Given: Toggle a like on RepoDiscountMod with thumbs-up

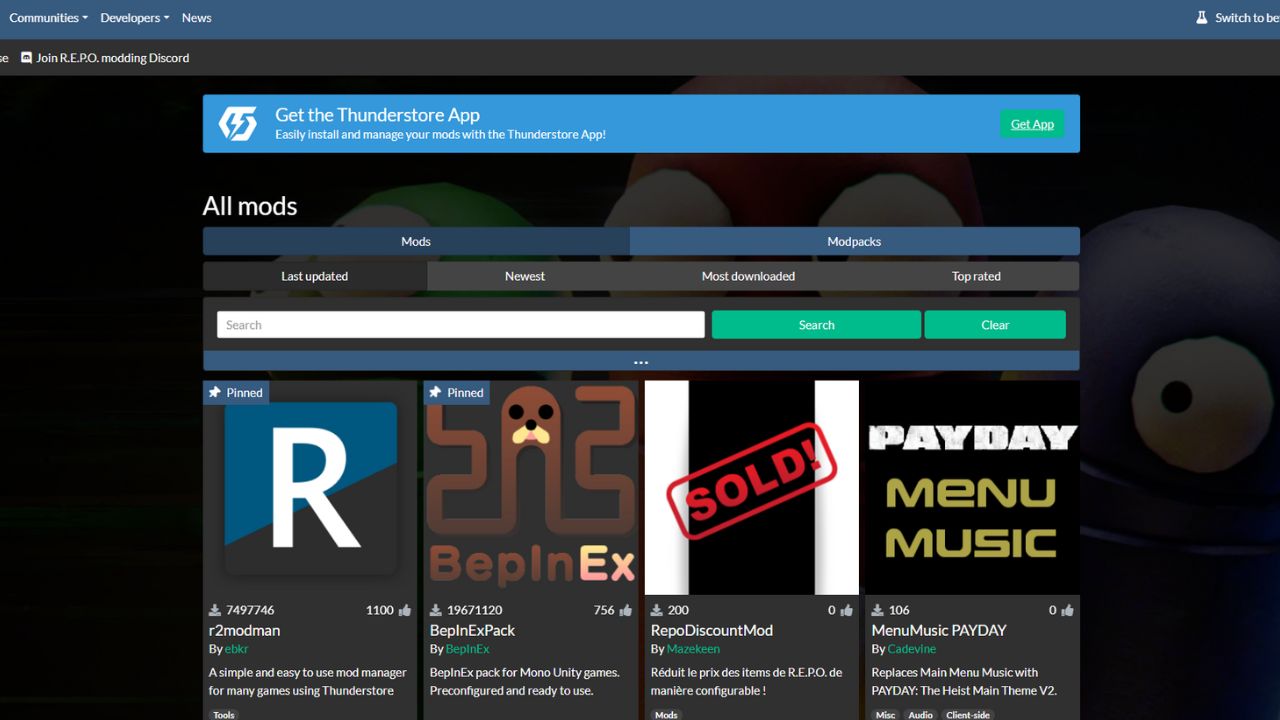Looking at the screenshot, I should click(845, 609).
